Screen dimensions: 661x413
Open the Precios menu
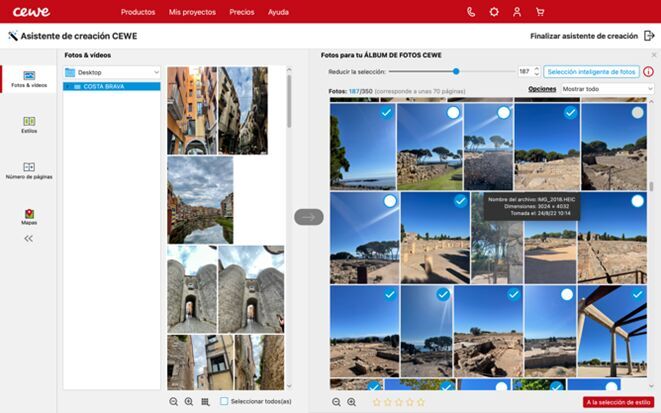[241, 12]
